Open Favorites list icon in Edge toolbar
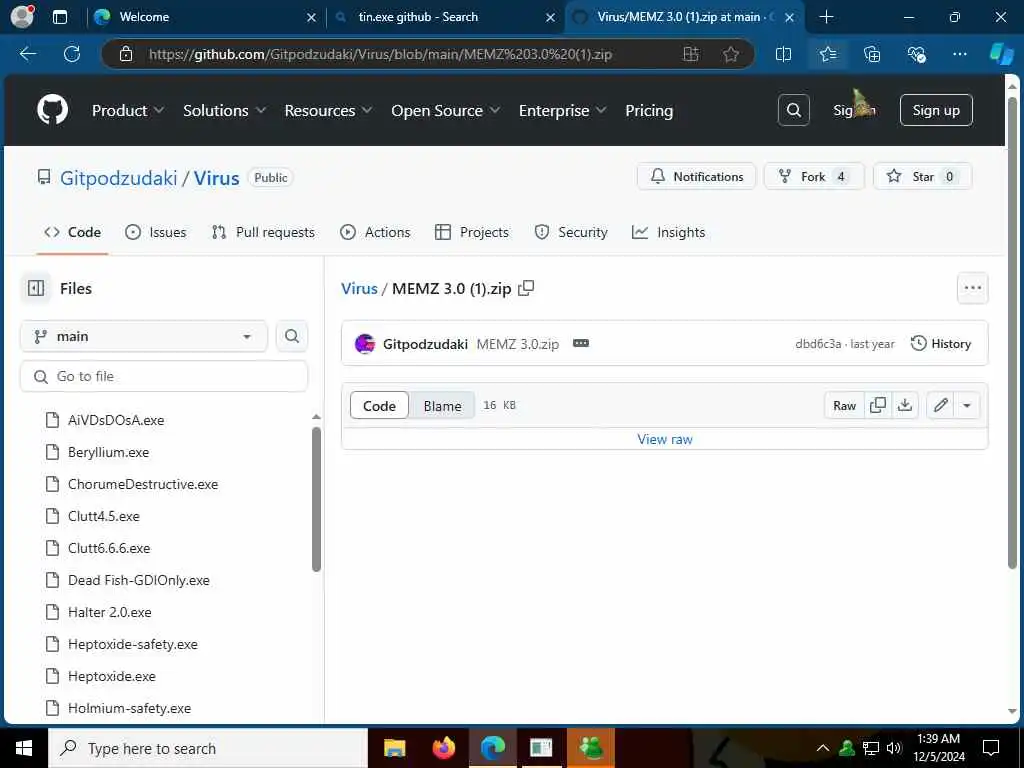Image resolution: width=1024 pixels, height=768 pixels. 827,54
